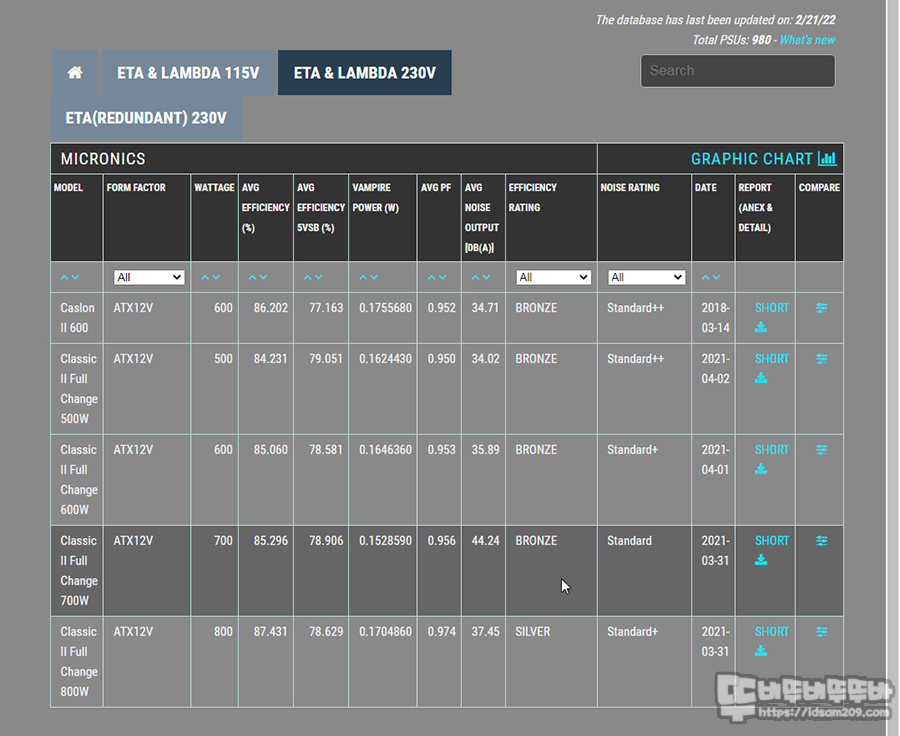The image size is (900, 736).
Task: Open SHORT report for Classic II 600W
Action: click(771, 450)
